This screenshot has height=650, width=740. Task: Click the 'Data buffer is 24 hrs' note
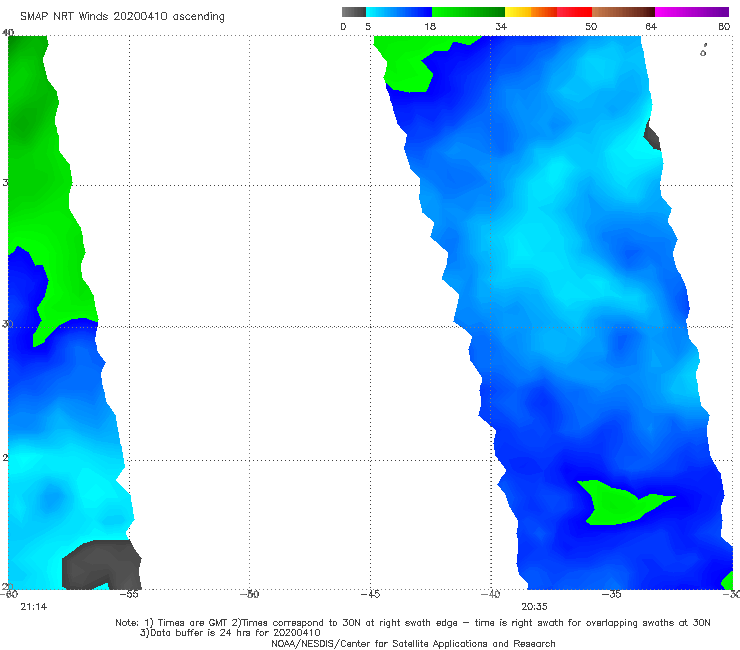[230, 633]
